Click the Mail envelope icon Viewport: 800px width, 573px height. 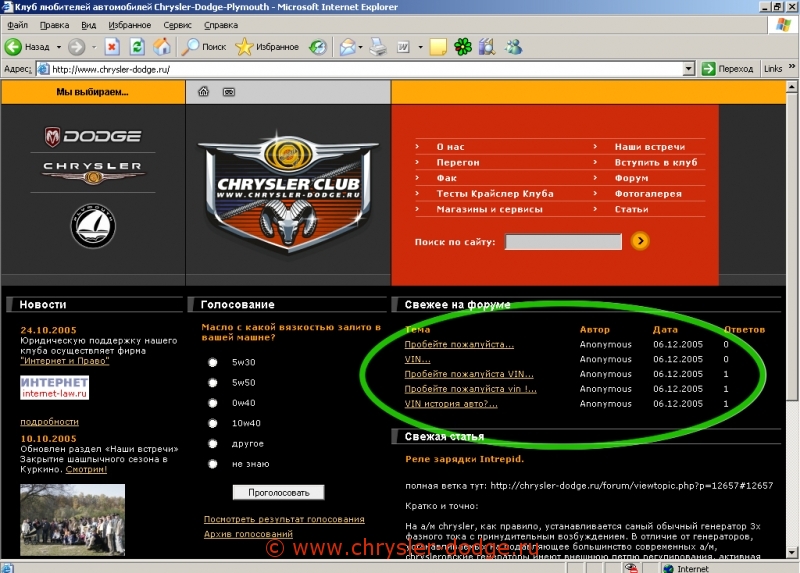[347, 47]
